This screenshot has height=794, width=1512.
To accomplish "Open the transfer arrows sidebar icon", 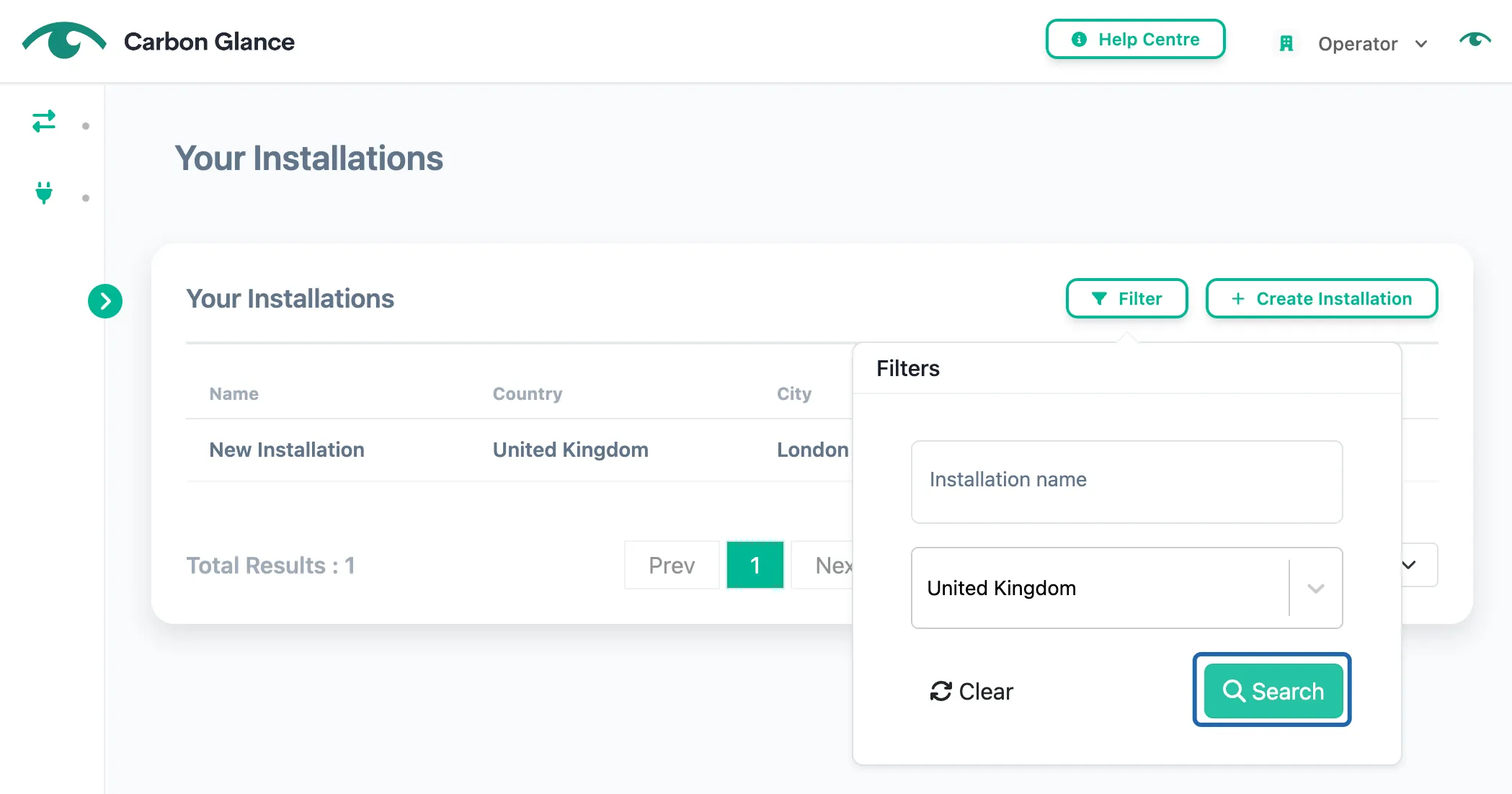I will pos(44,121).
